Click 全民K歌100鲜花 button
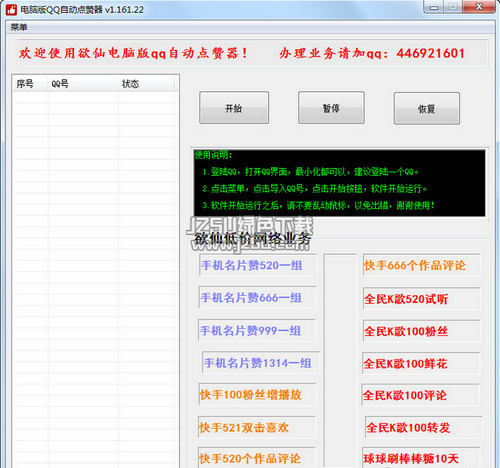 click(421, 363)
